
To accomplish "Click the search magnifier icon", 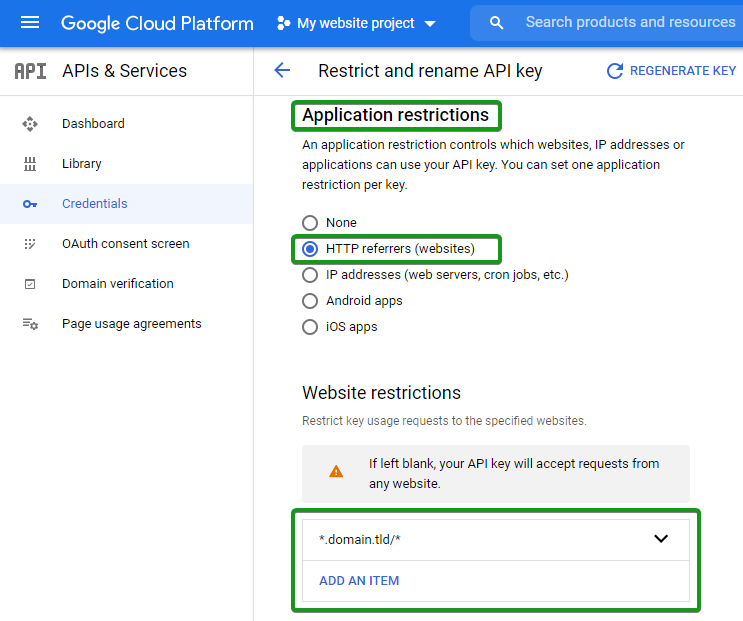I will (496, 22).
